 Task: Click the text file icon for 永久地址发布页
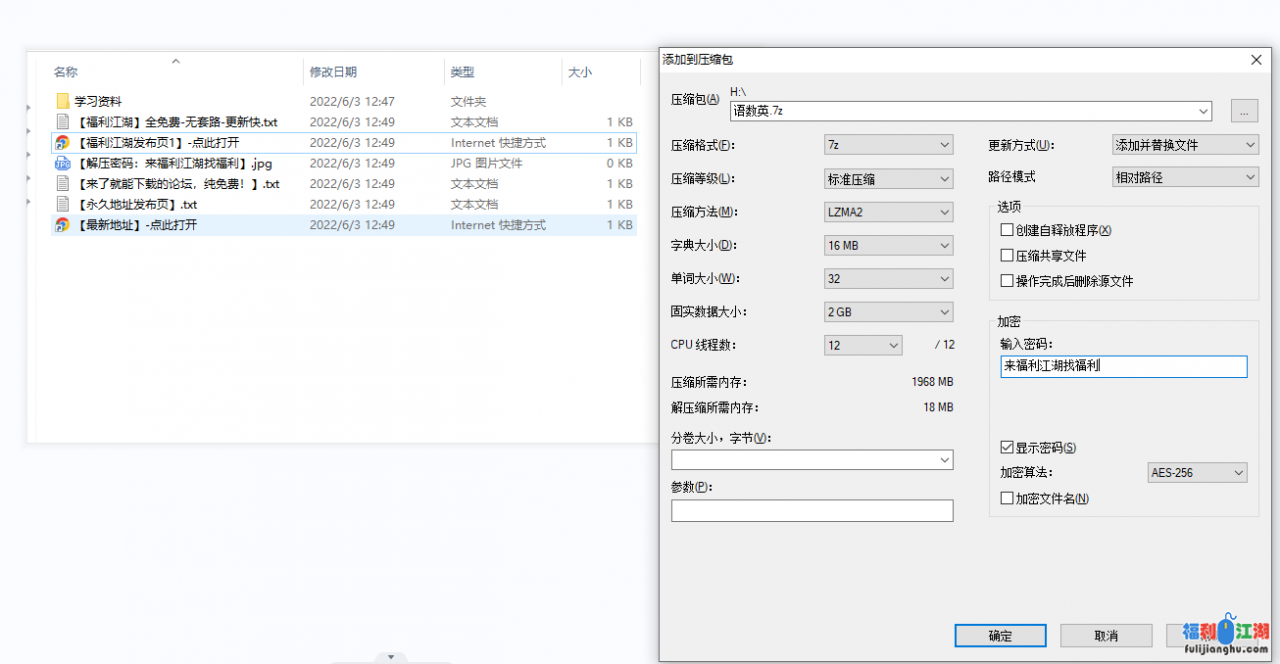(x=62, y=204)
